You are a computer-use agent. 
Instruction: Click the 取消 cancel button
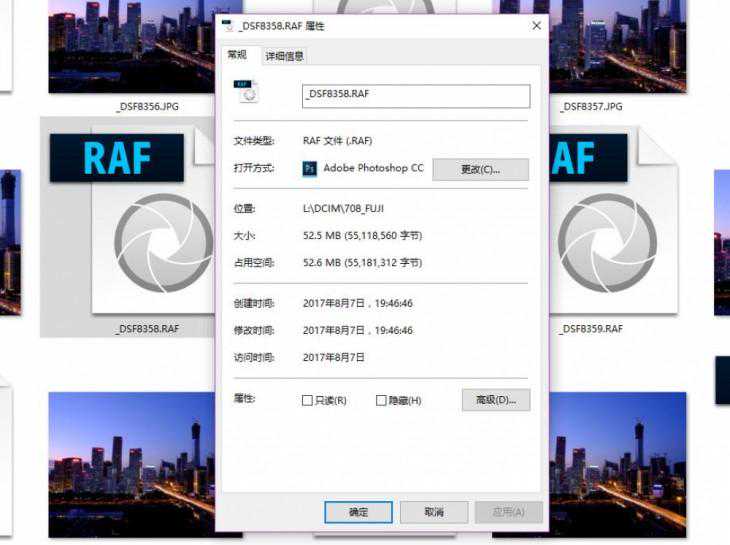click(434, 512)
